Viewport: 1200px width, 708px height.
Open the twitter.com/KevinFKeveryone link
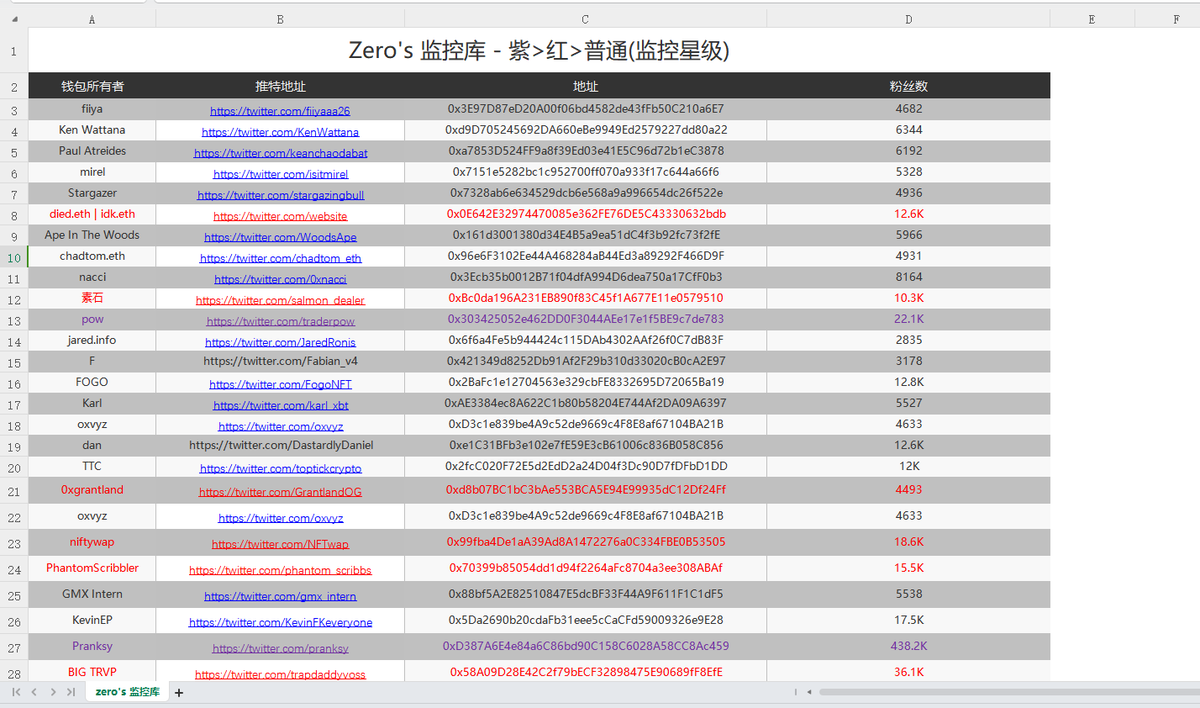click(x=280, y=622)
